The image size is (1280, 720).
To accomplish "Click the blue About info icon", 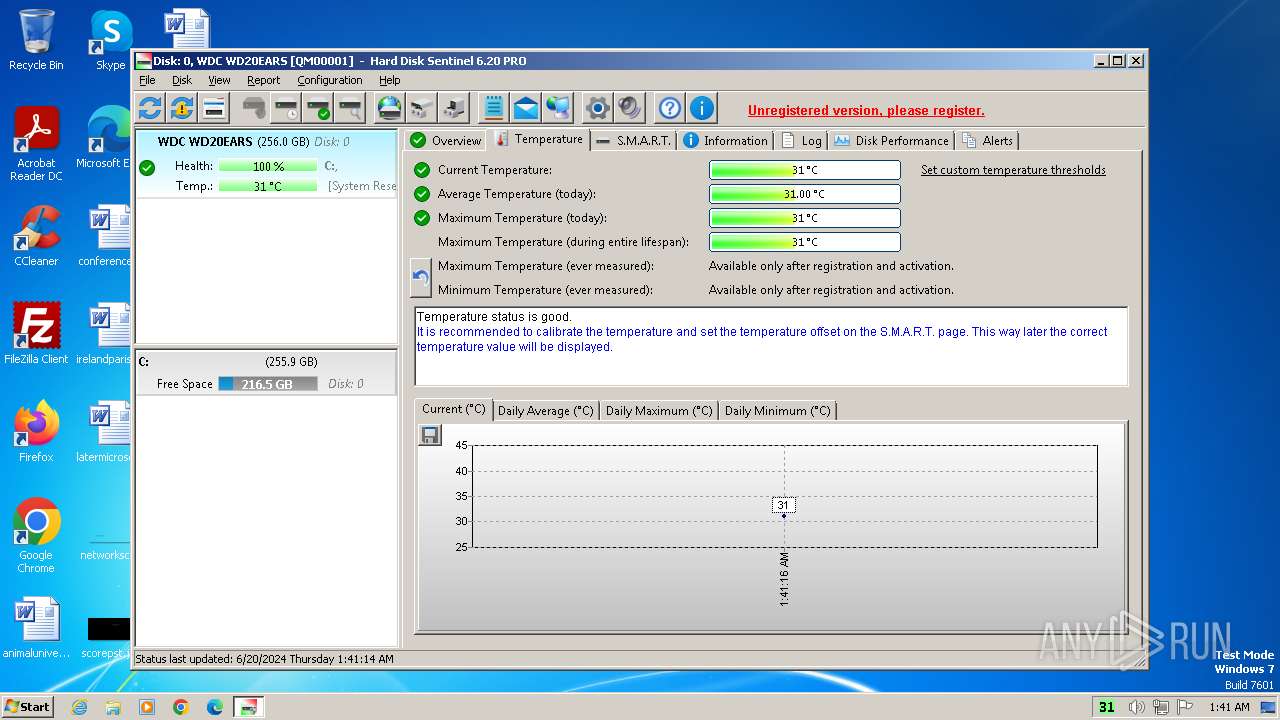I will click(x=702, y=108).
